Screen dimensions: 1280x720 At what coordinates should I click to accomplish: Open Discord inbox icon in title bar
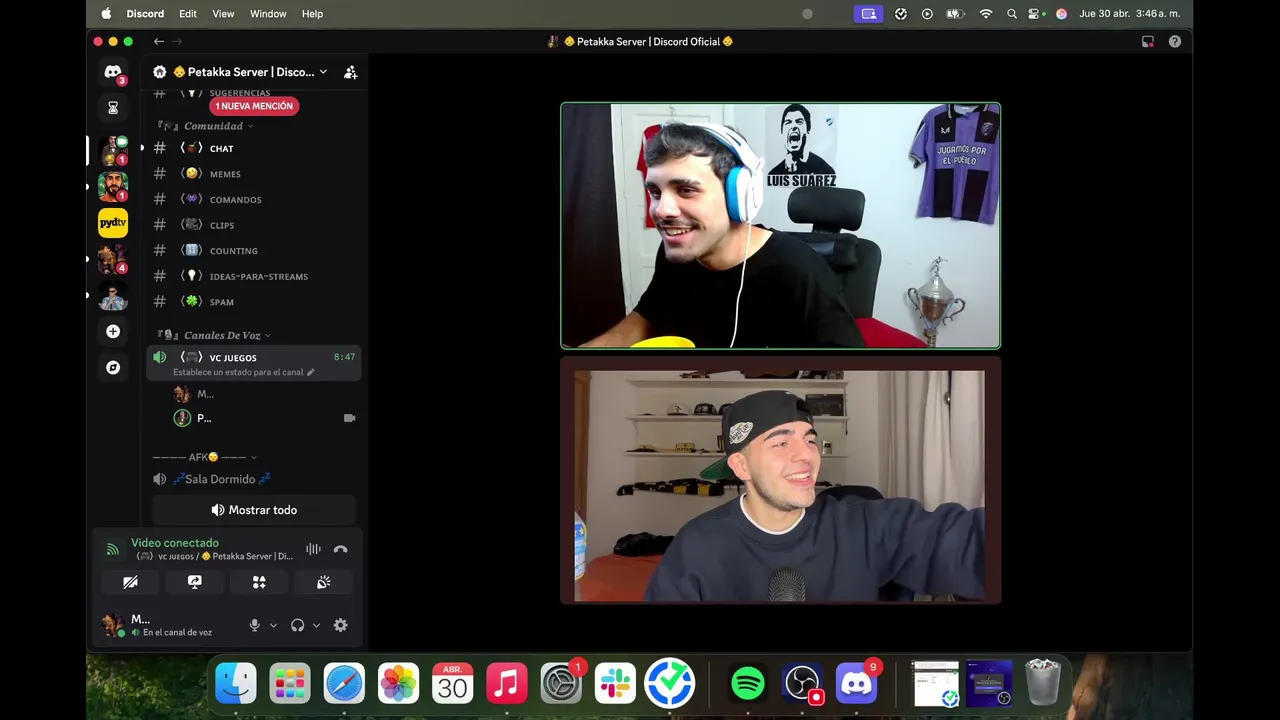click(x=1148, y=42)
